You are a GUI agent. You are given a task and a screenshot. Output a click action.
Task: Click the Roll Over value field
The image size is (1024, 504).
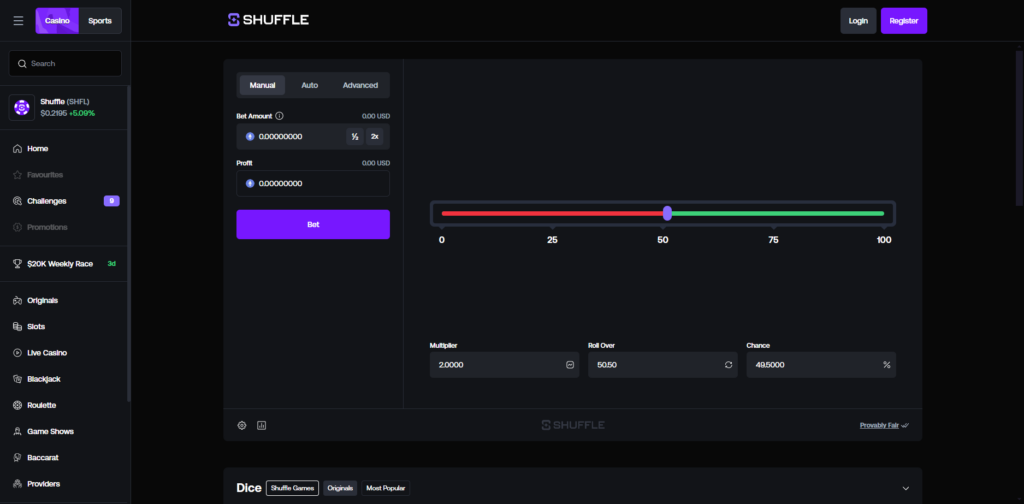coord(663,365)
